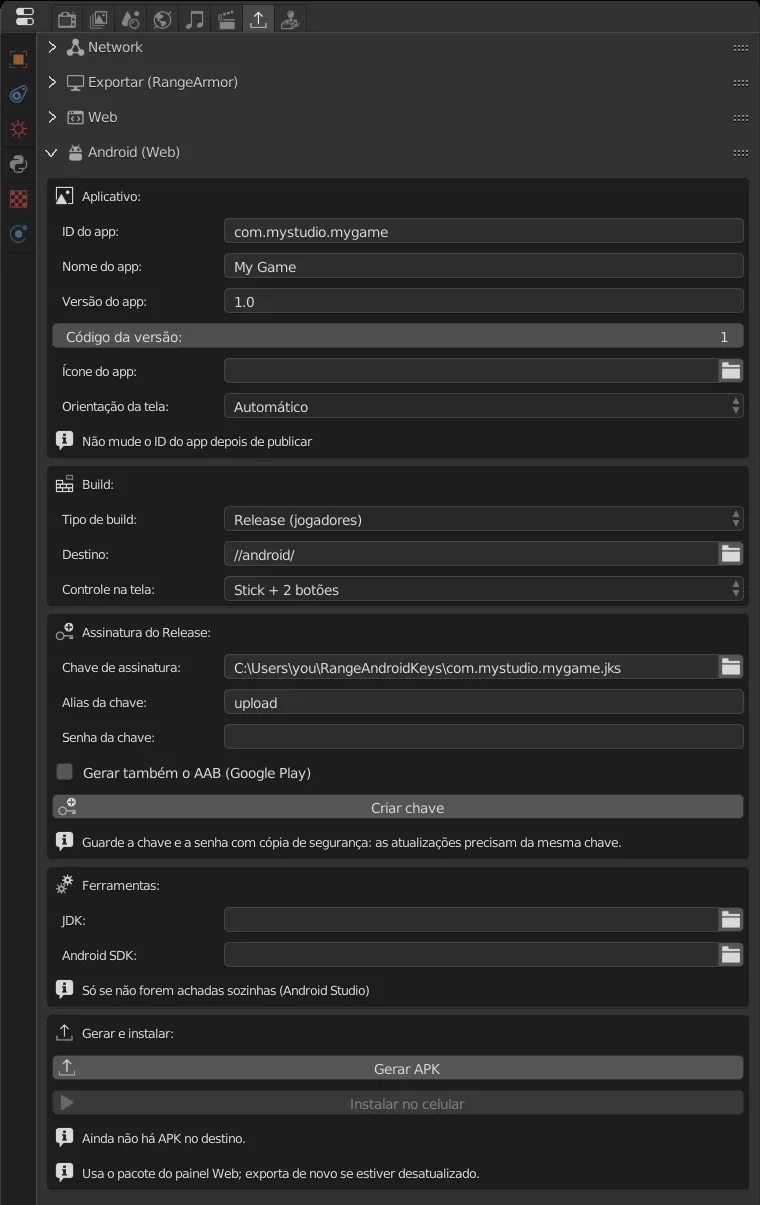
Task: Click the JDK path field
Action: point(471,920)
